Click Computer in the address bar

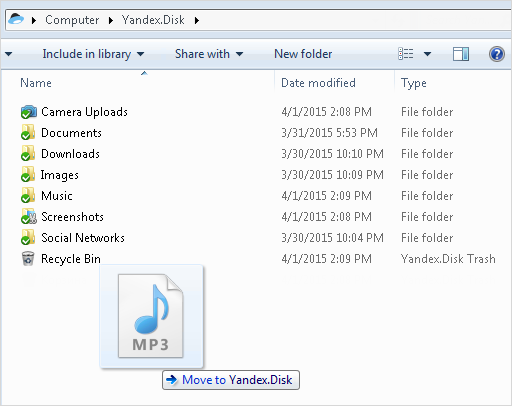coord(72,20)
